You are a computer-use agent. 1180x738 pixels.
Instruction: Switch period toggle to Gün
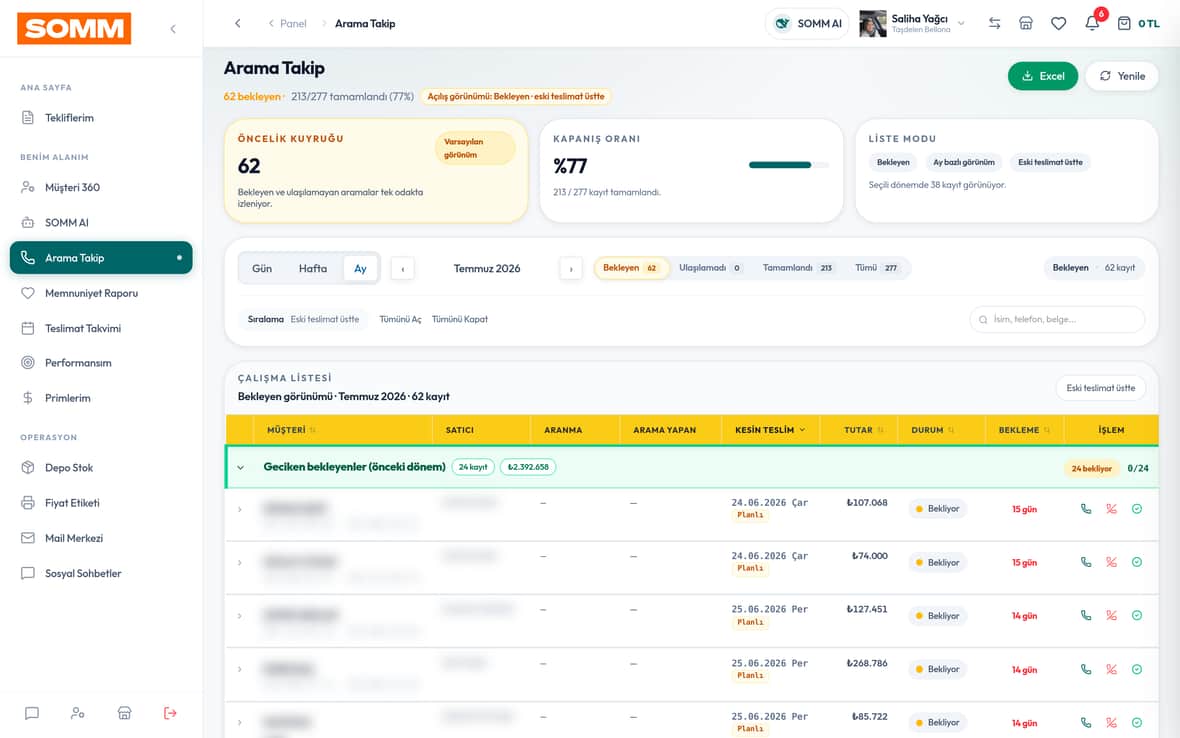pyautogui.click(x=262, y=269)
